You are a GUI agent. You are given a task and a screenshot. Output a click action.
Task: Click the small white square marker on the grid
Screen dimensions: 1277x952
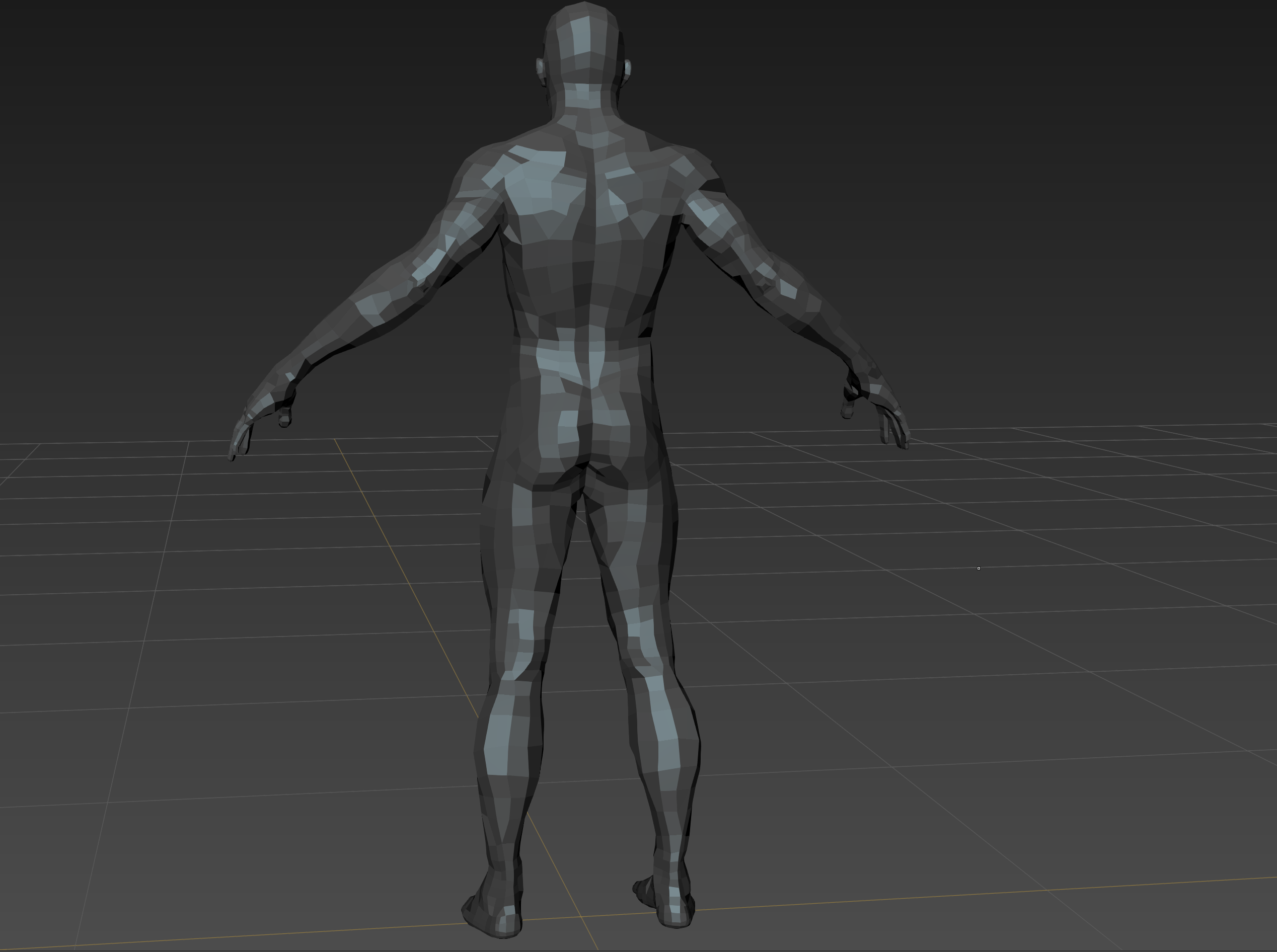click(979, 568)
